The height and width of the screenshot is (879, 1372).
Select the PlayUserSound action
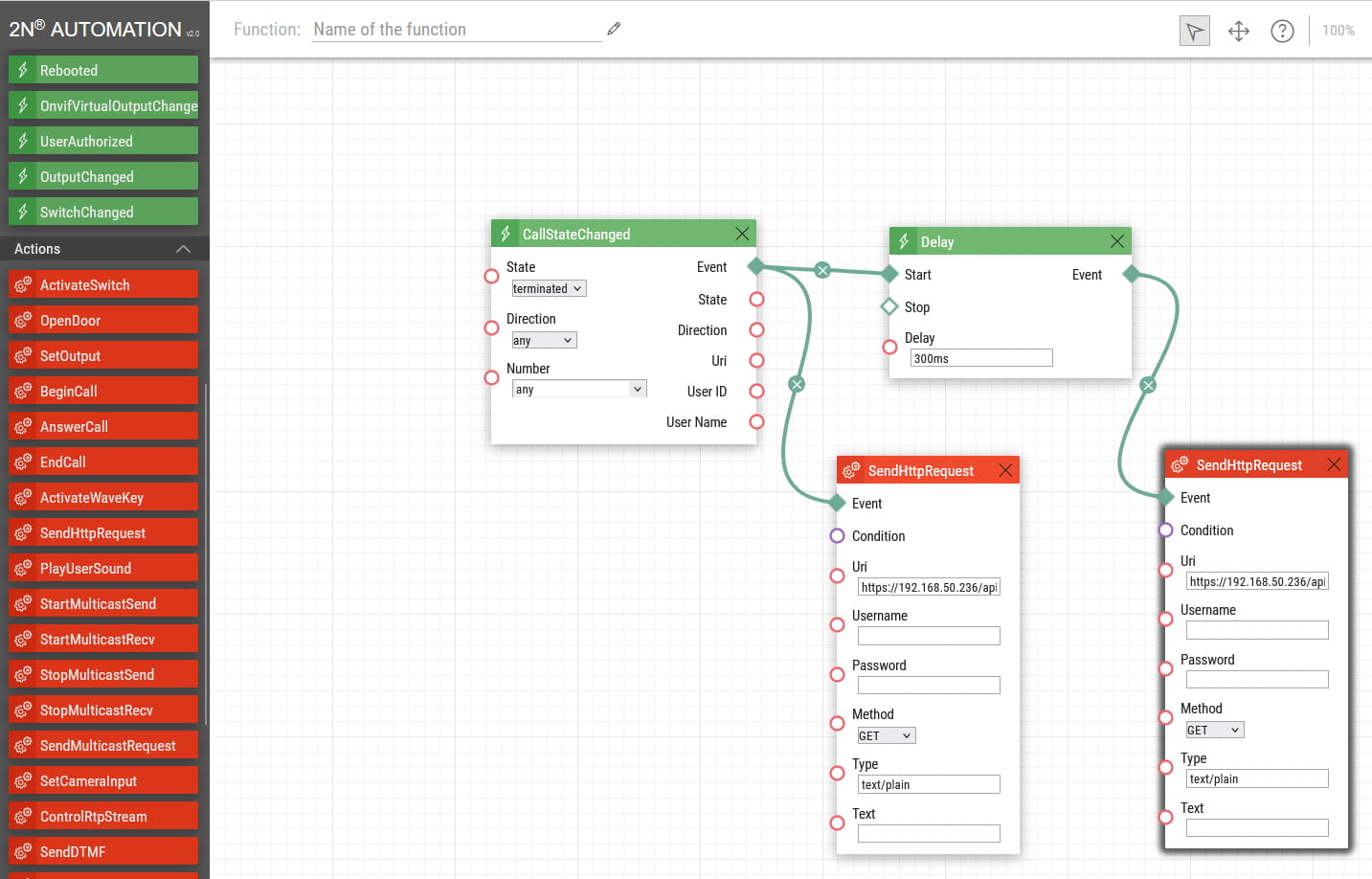point(103,568)
